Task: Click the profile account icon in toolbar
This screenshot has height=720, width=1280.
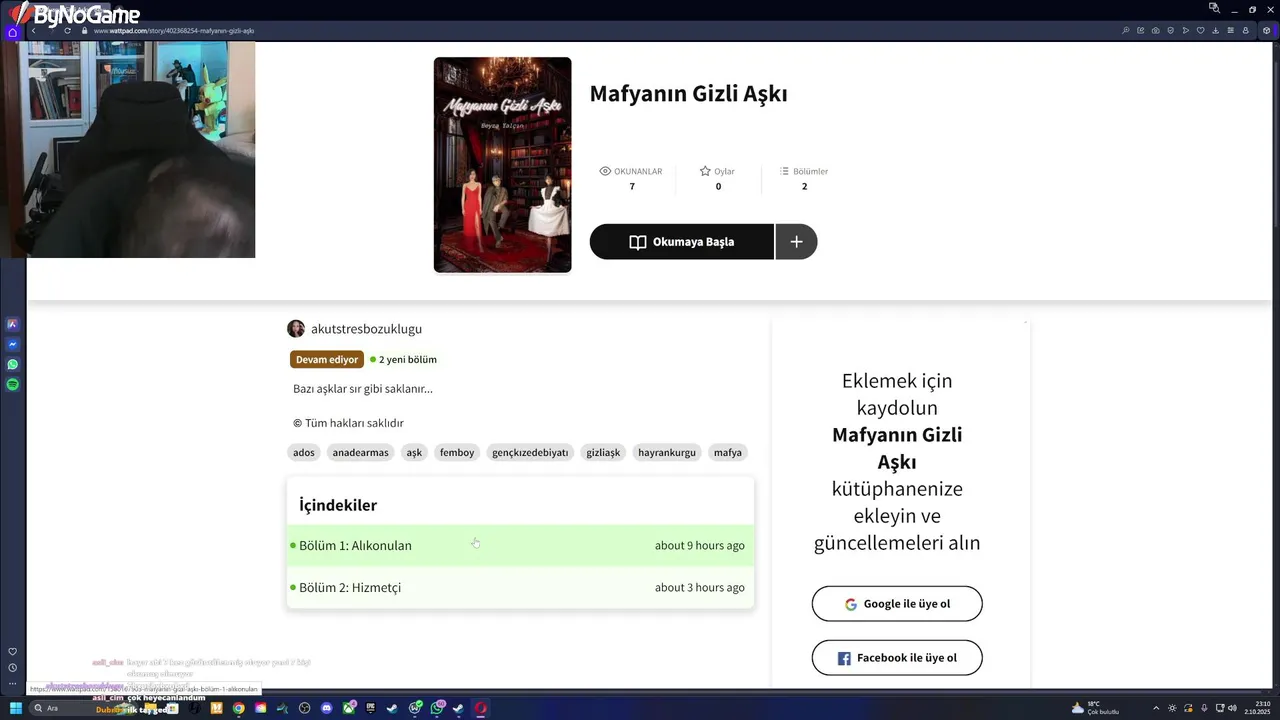Action: pyautogui.click(x=1246, y=31)
